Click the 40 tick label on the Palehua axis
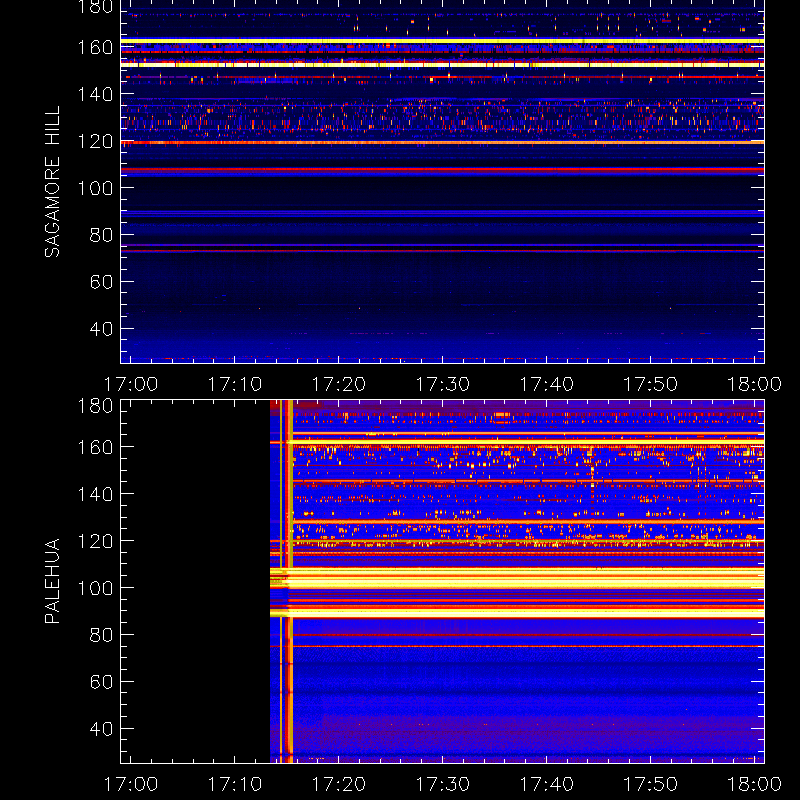Screen dimensions: 800x800 coord(101,729)
